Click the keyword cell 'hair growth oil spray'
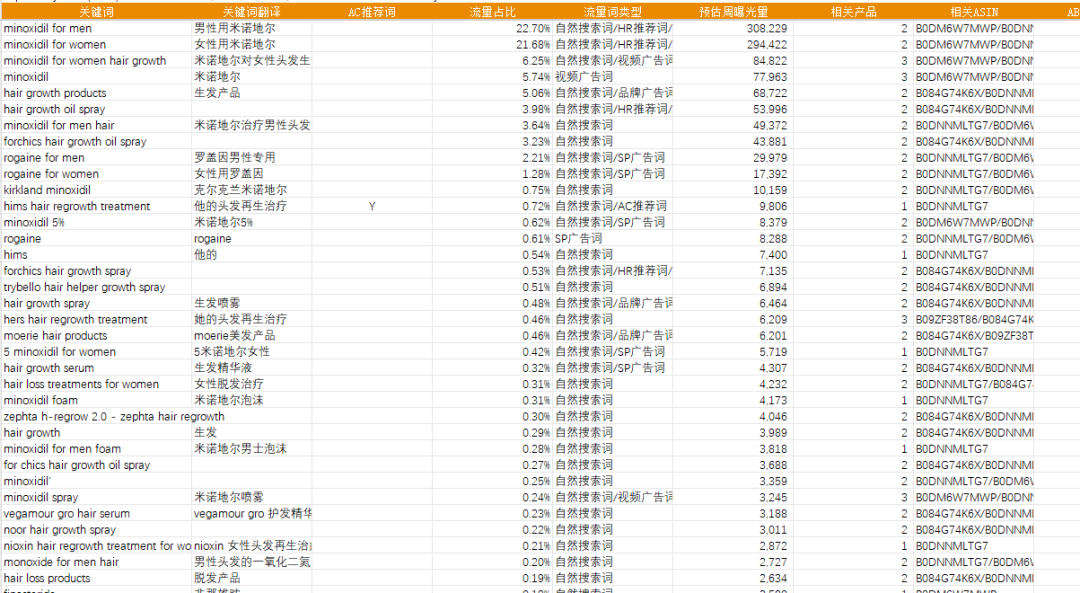The image size is (1080, 593). click(x=96, y=109)
